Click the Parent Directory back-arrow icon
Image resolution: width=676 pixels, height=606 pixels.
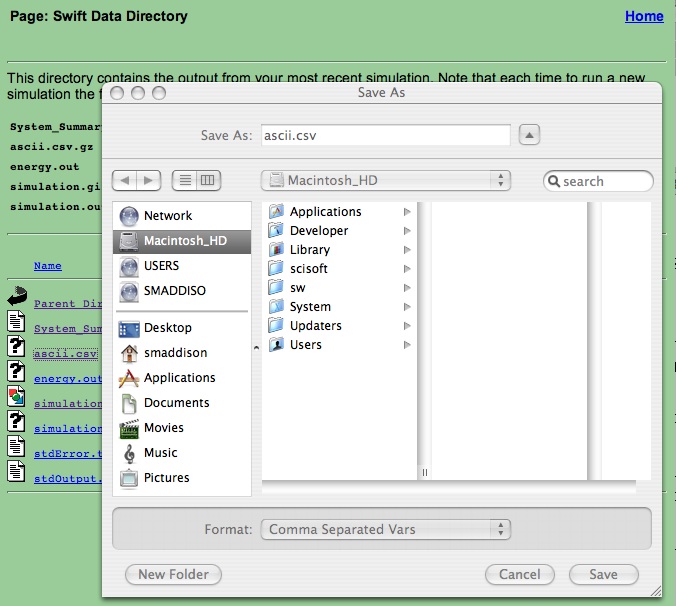pos(17,297)
